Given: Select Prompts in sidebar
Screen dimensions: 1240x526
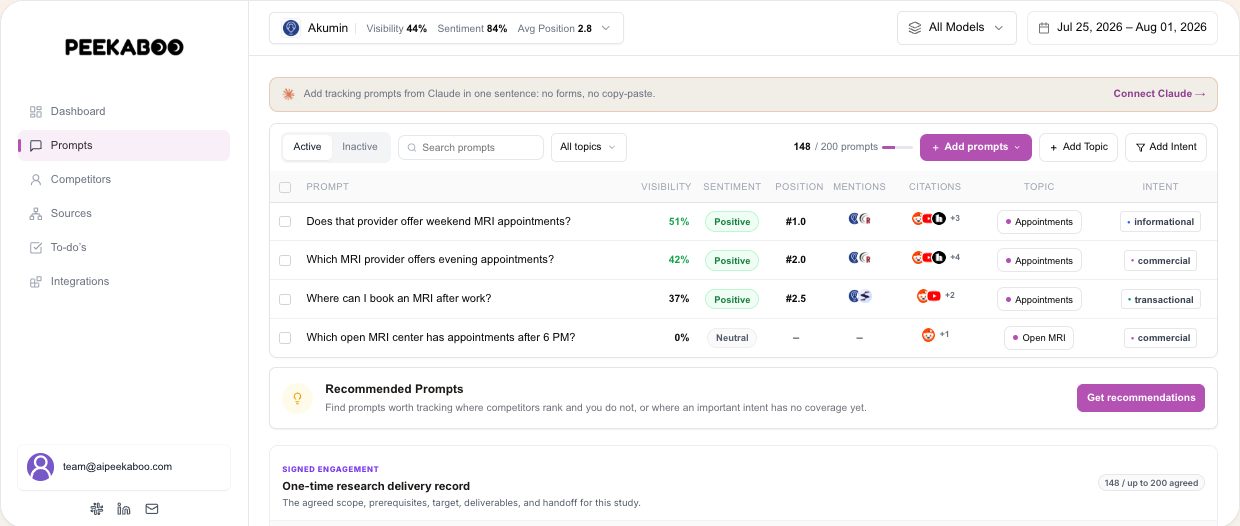Looking at the screenshot, I should (x=124, y=145).
